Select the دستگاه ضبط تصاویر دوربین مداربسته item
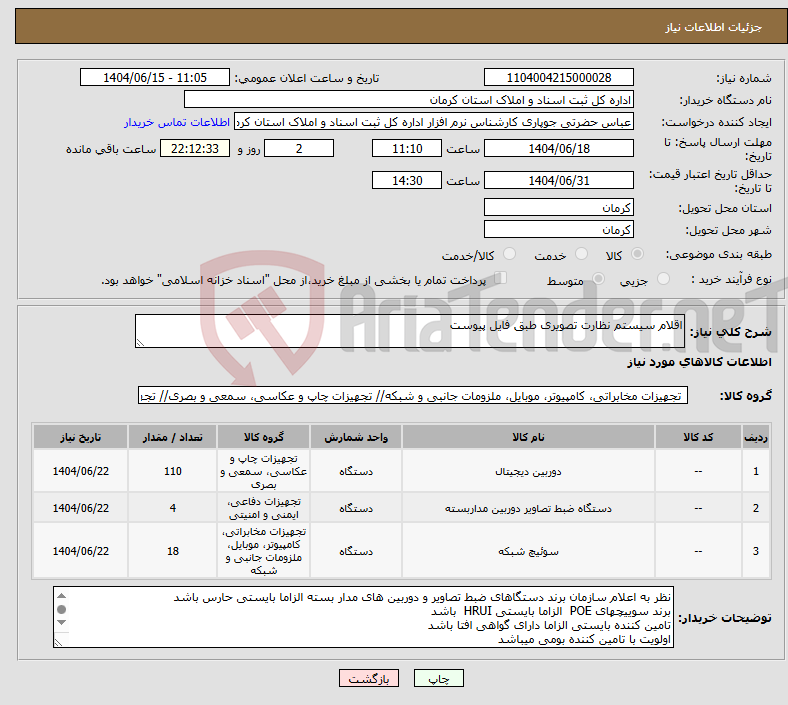 529,509
